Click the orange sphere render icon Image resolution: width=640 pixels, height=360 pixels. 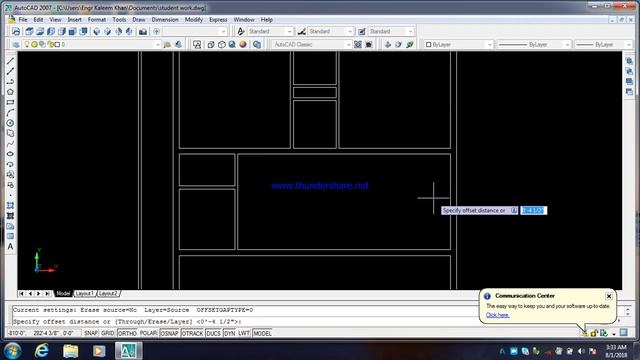243,44
